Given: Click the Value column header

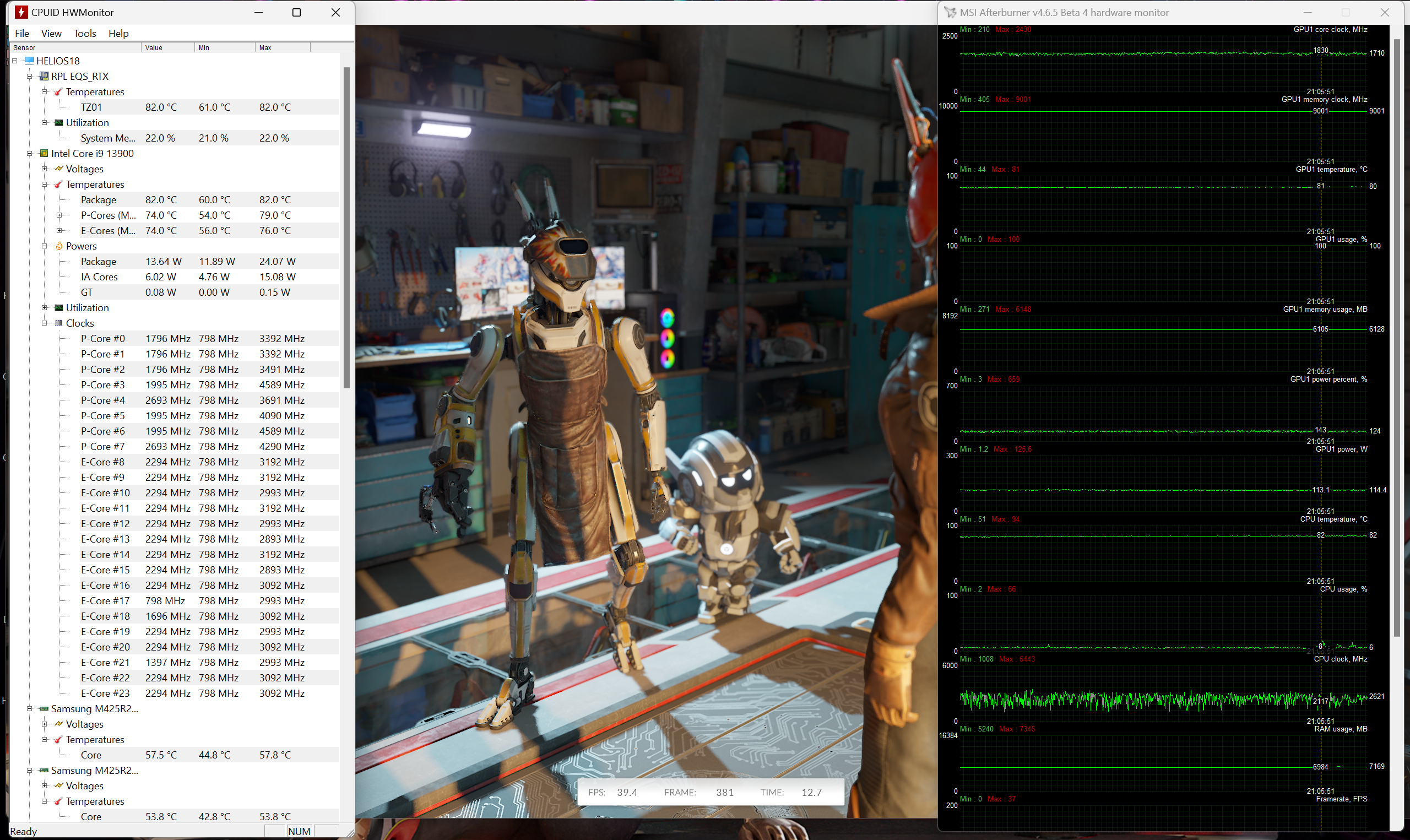Looking at the screenshot, I should pyautogui.click(x=167, y=47).
